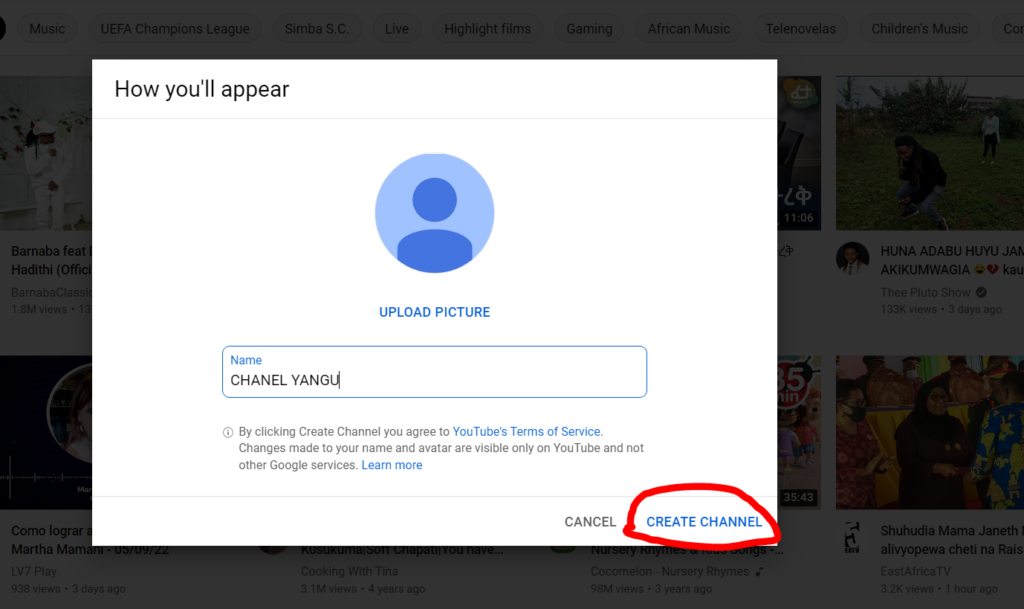Select the UEFA Champions League chip

pyautogui.click(x=175, y=29)
